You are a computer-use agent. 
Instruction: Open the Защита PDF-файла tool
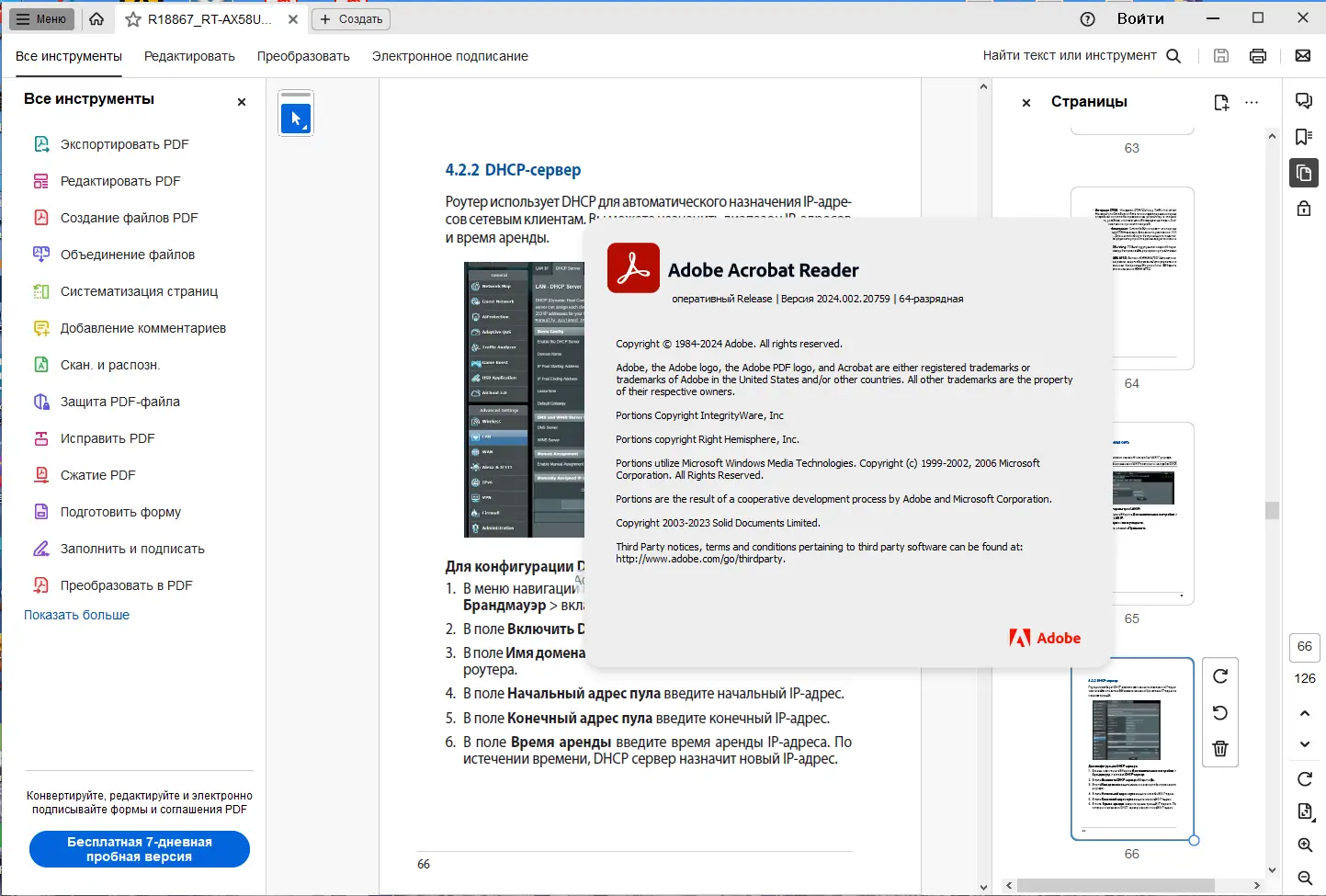119,402
